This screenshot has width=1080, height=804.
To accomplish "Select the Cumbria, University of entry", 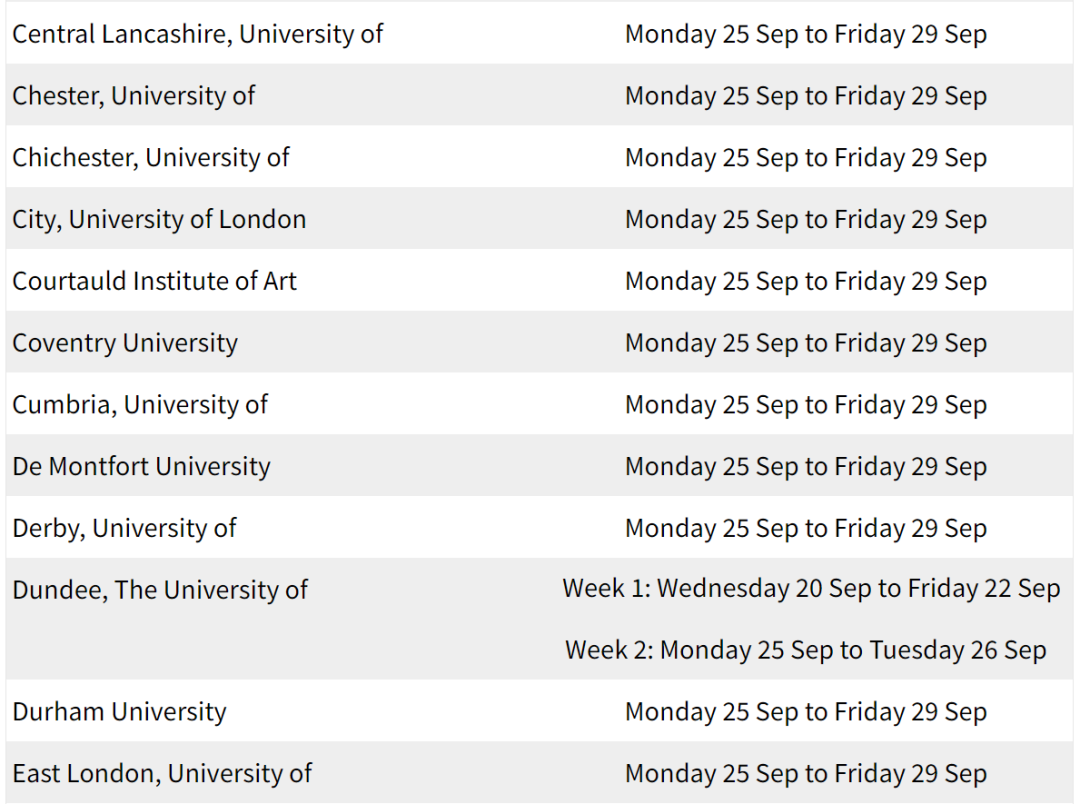I will point(140,405).
